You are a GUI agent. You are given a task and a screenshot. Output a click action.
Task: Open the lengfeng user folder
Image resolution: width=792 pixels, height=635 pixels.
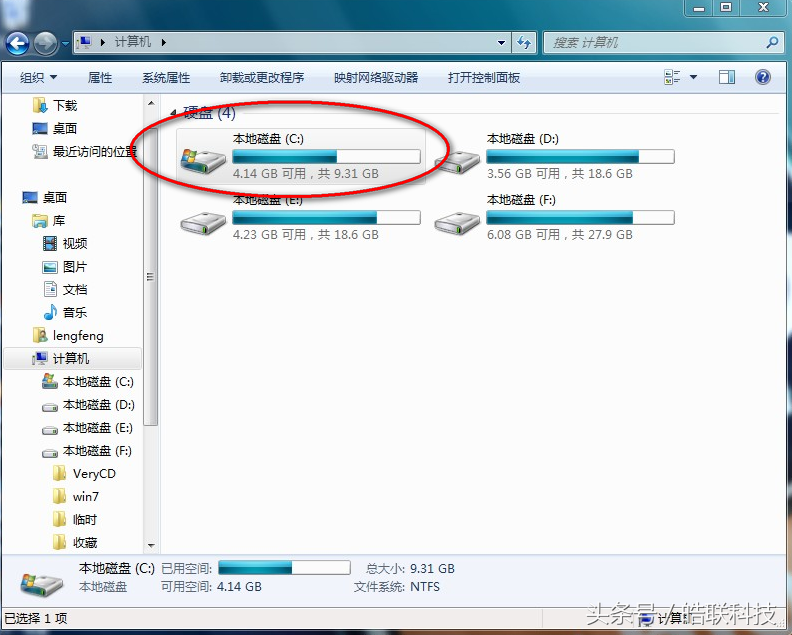68,335
